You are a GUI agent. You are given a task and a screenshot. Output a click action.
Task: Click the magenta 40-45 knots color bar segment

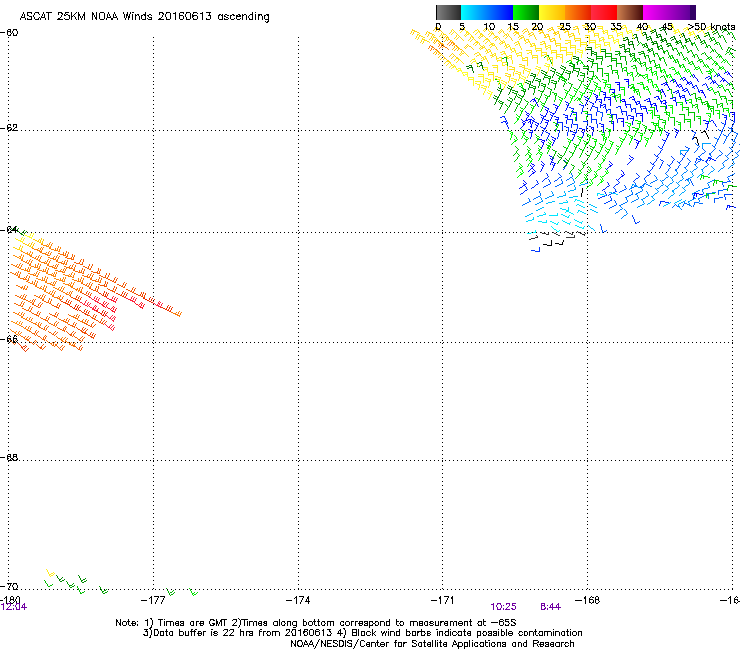[656, 12]
